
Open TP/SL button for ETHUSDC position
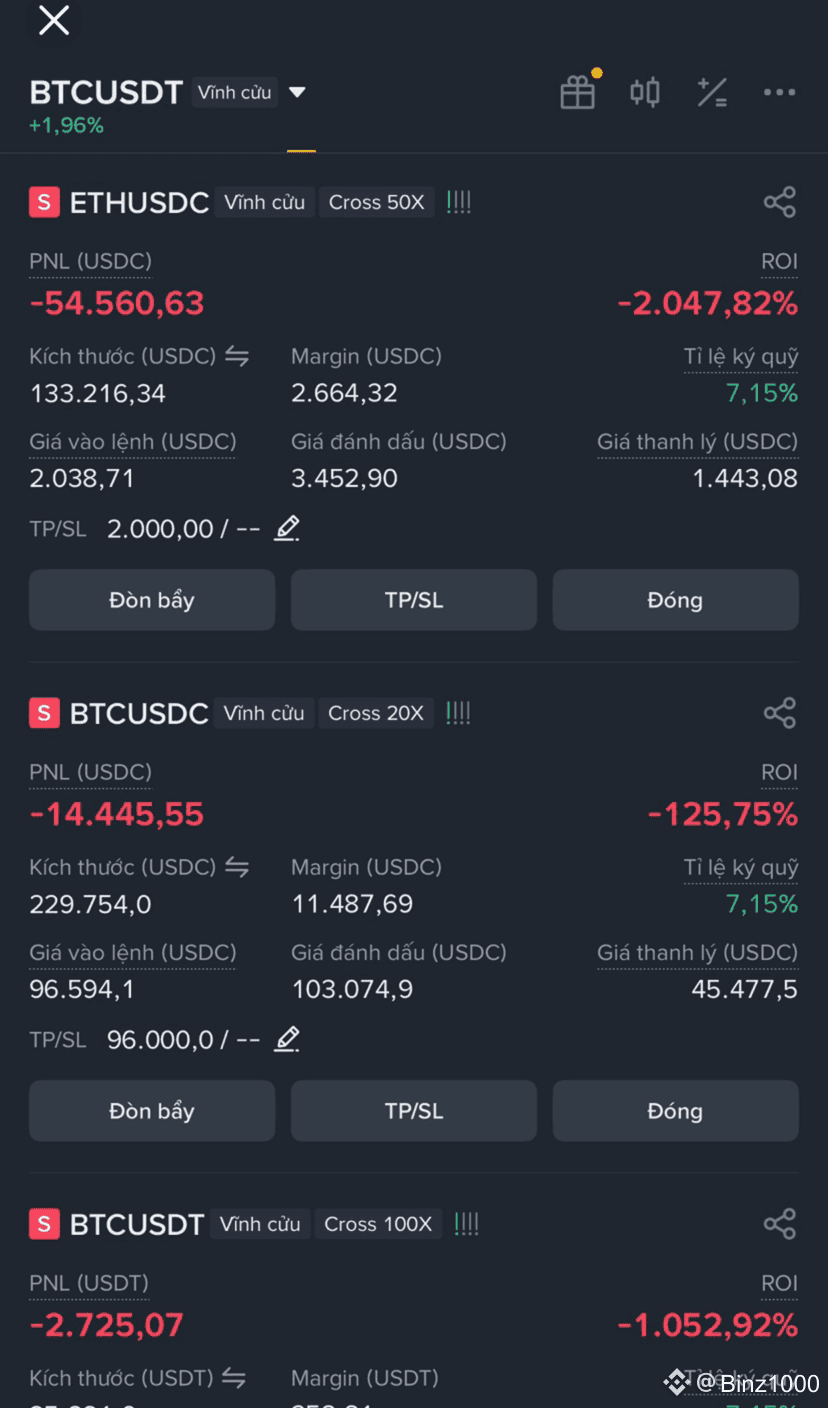tap(414, 600)
